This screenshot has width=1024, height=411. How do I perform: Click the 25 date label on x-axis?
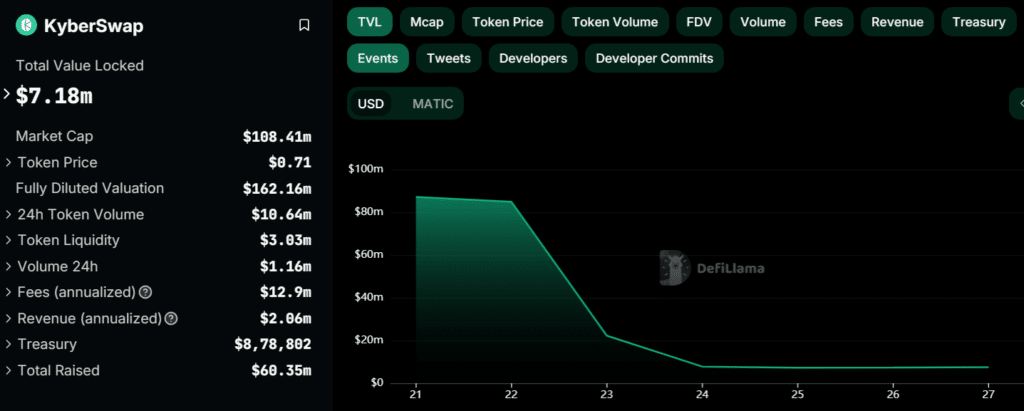coord(797,395)
